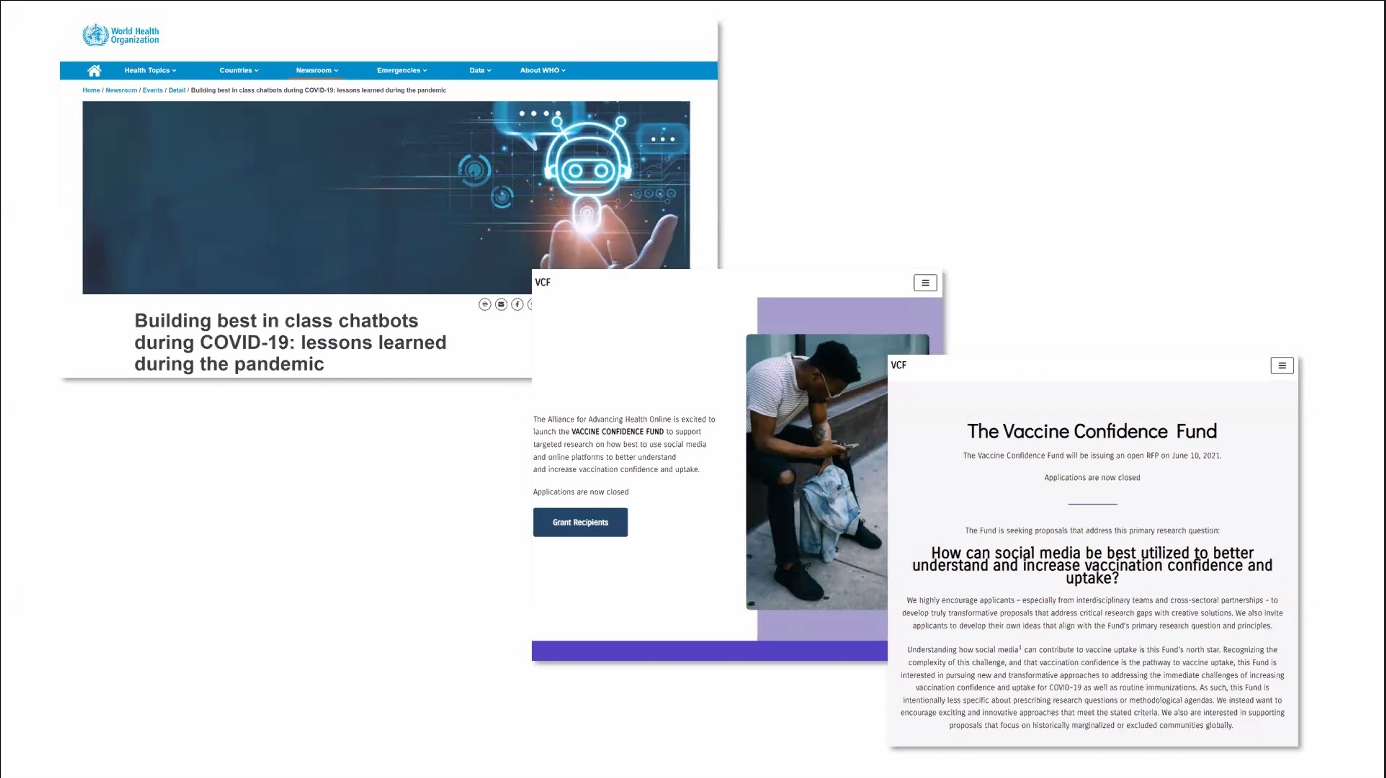The image size is (1386, 778).
Task: Expand the Emergencies dropdown
Action: coord(402,71)
